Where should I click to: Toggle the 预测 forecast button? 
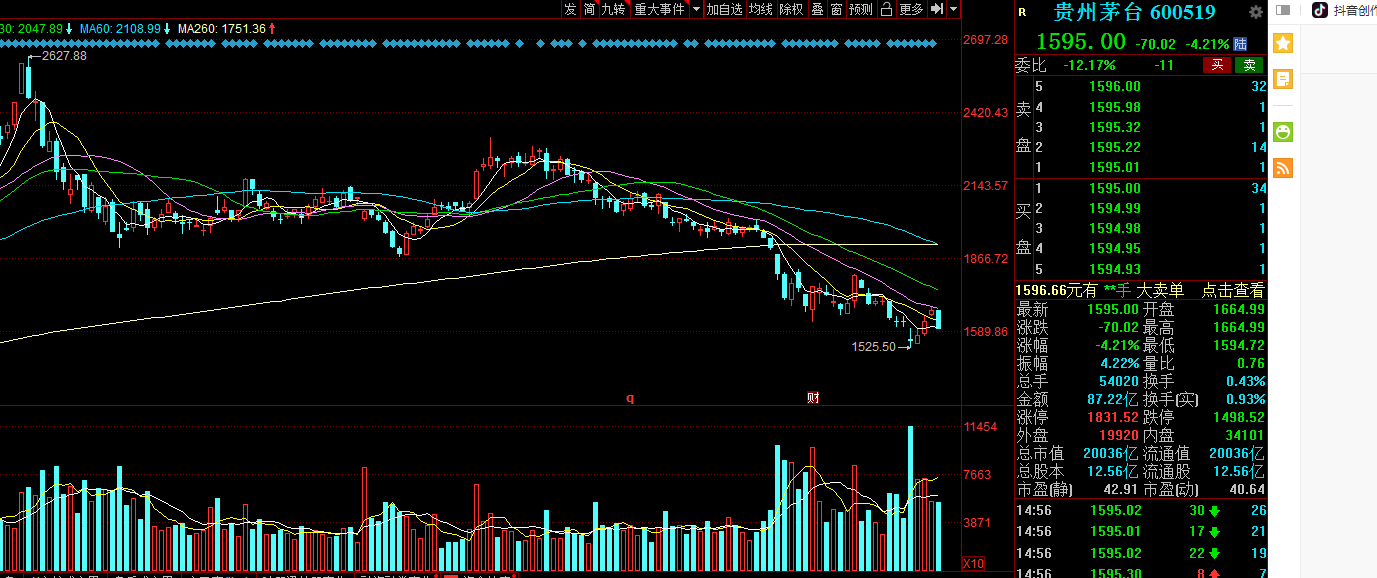(861, 9)
